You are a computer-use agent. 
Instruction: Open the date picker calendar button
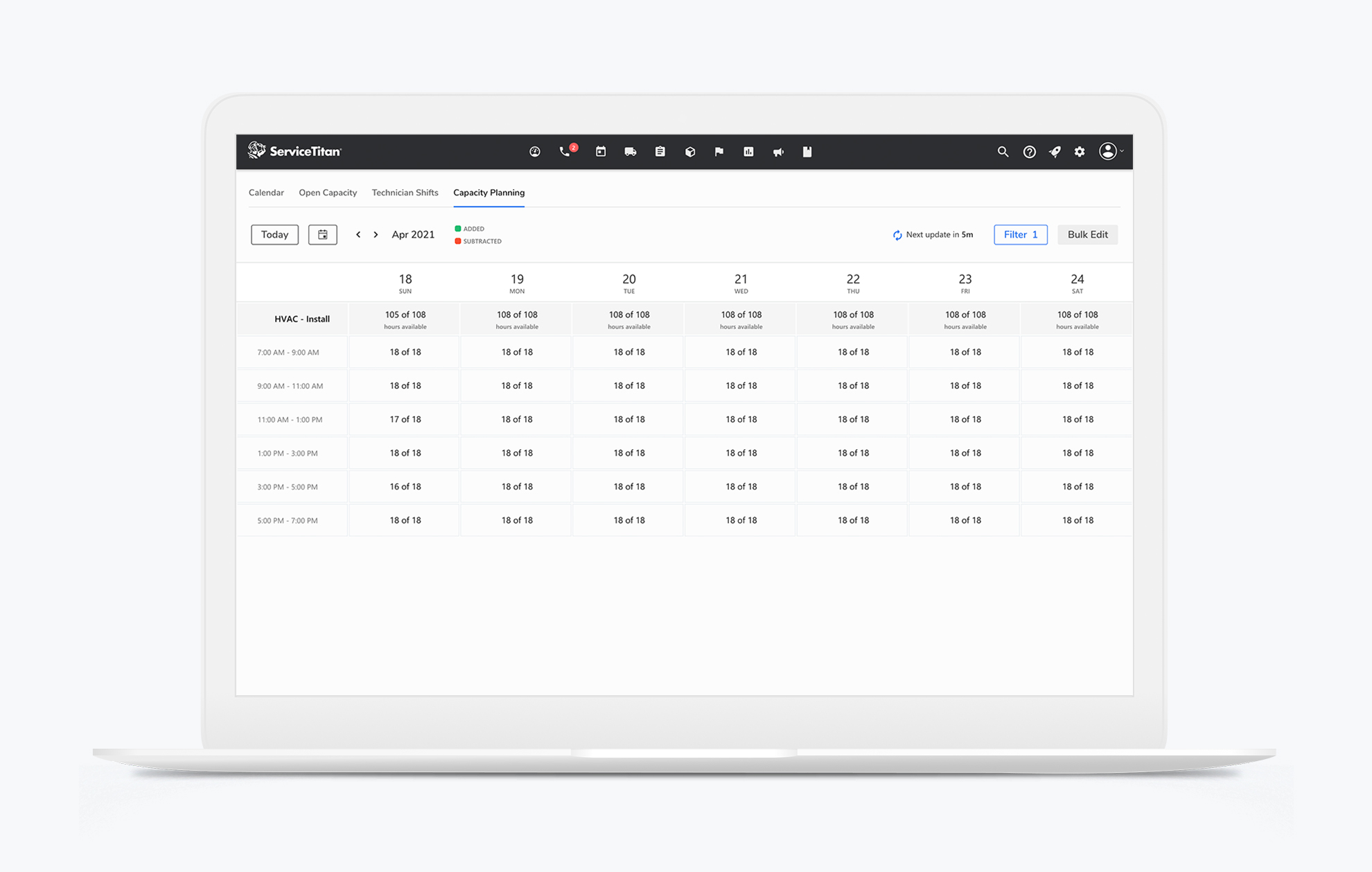tap(322, 235)
